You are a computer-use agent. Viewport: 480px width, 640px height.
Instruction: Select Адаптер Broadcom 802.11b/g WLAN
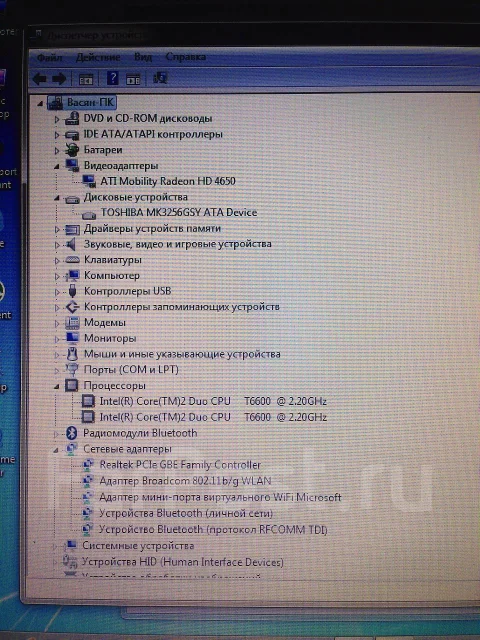pyautogui.click(x=185, y=481)
